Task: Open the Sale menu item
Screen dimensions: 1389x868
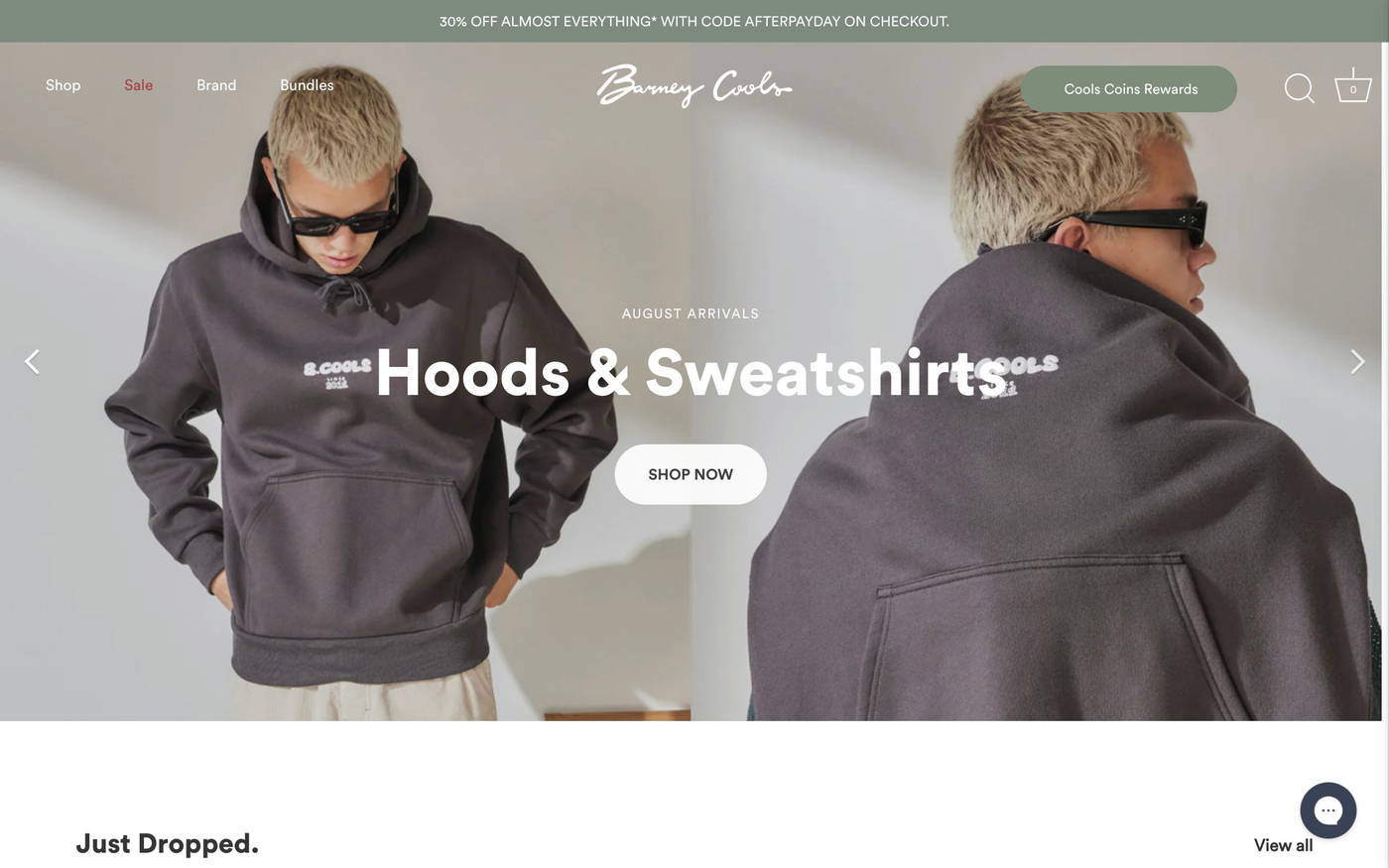Action: click(138, 85)
